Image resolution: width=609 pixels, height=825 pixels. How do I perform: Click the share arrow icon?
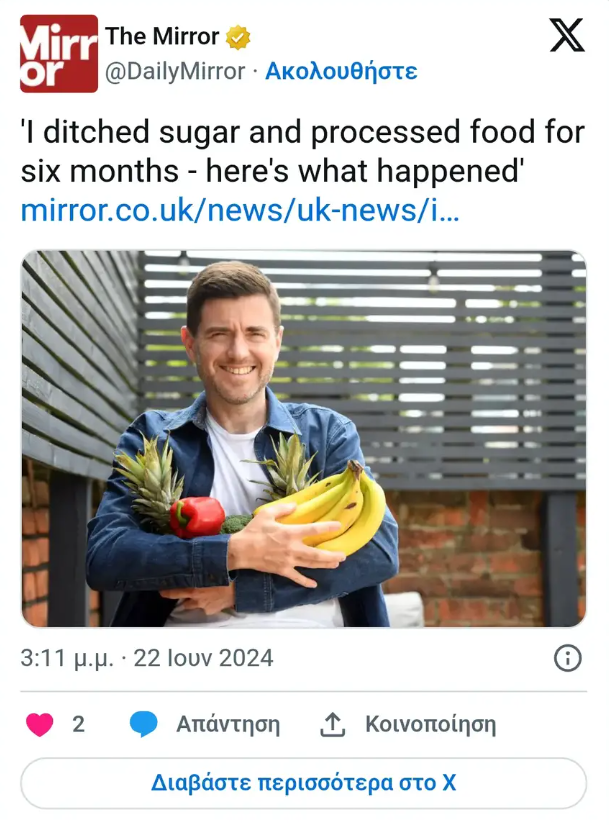pos(333,724)
